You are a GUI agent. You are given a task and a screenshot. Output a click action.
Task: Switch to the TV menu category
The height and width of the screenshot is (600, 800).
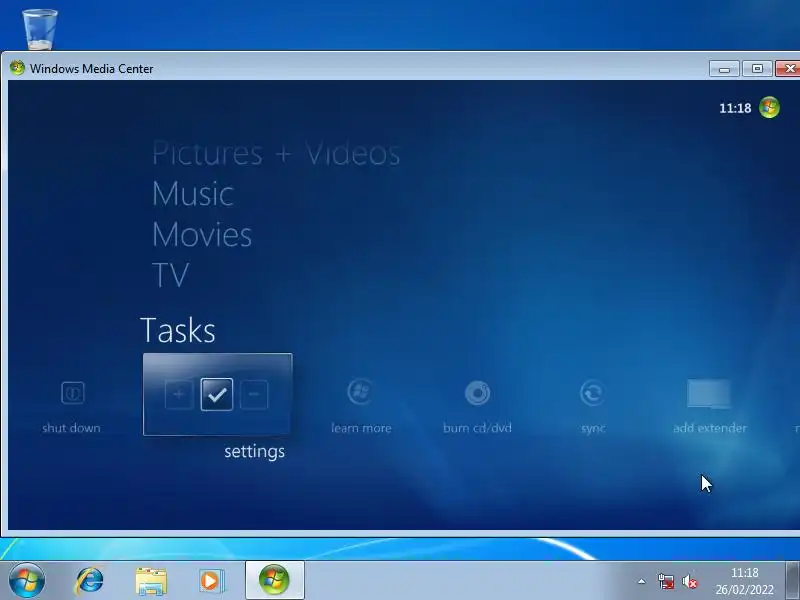point(170,275)
